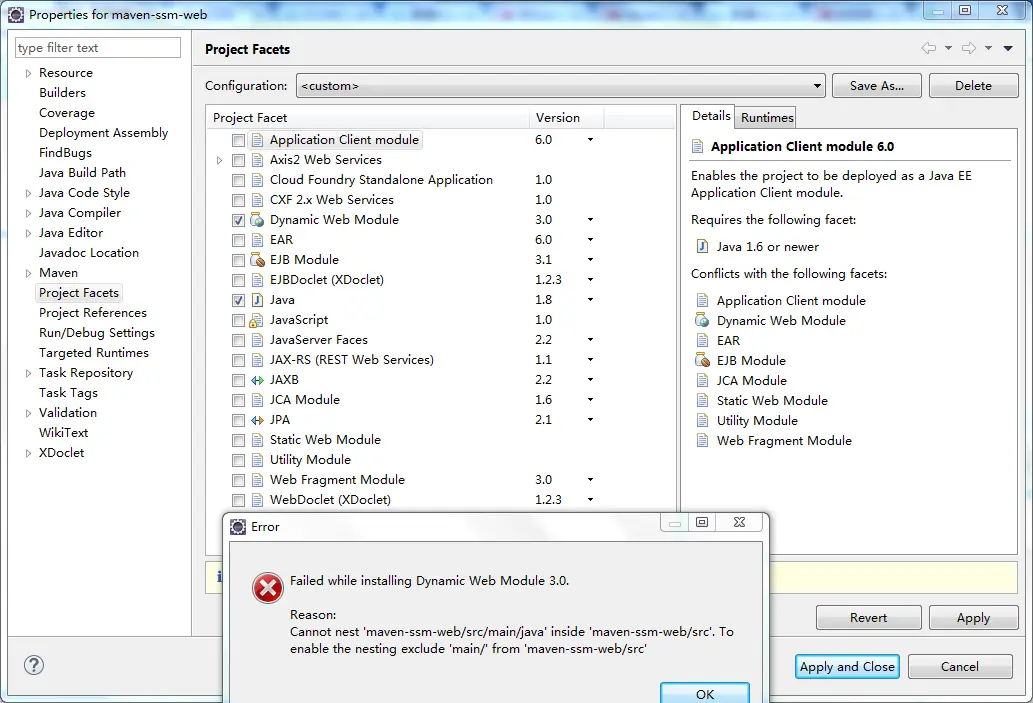Viewport: 1033px width, 703px height.
Task: Open Dynamic Web Module version dropdown
Action: coord(590,220)
